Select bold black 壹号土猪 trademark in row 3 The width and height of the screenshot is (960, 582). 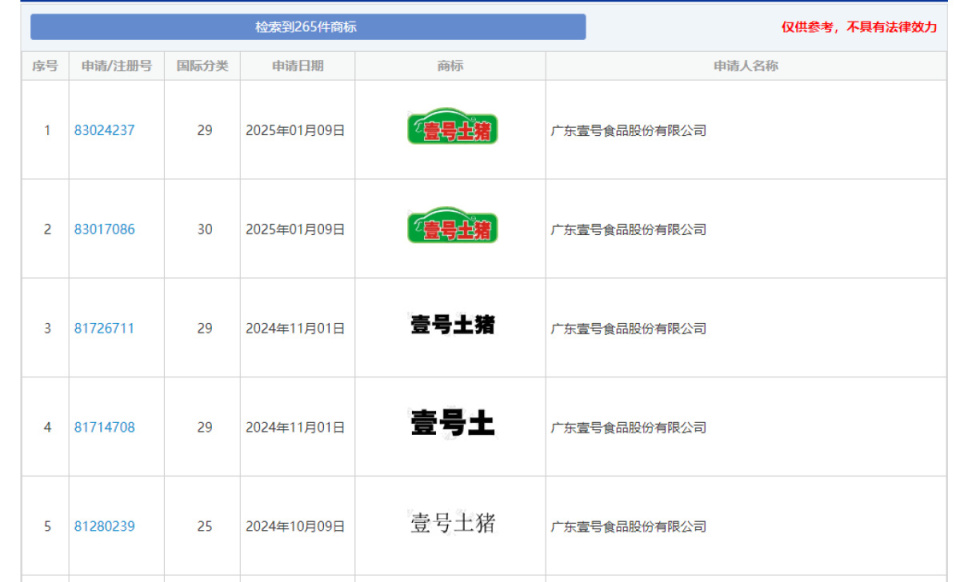click(x=452, y=325)
